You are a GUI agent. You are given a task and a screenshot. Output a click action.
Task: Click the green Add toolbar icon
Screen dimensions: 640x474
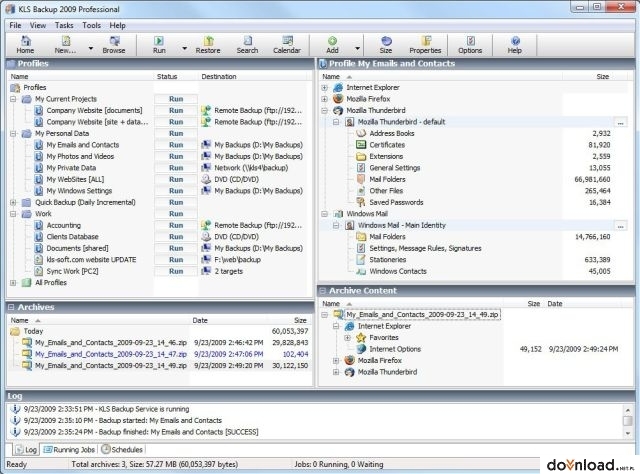pyautogui.click(x=332, y=45)
